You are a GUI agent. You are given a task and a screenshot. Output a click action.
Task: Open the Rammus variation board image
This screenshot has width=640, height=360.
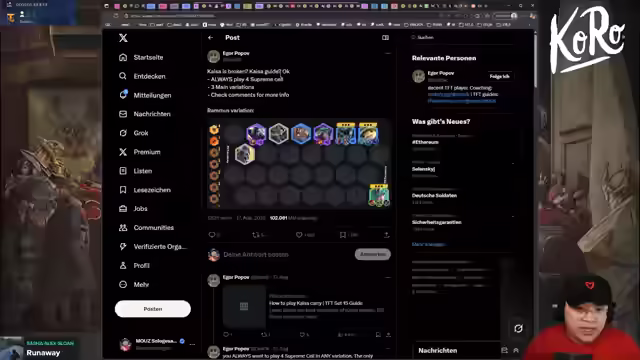pos(299,163)
